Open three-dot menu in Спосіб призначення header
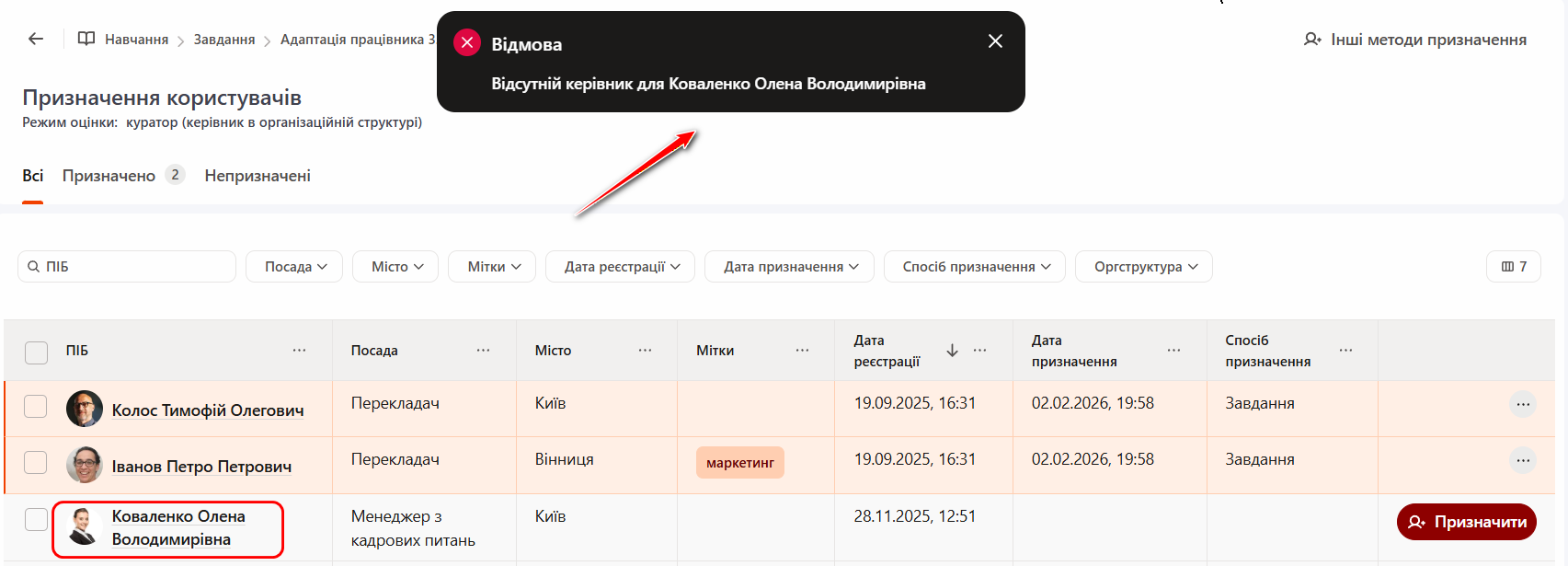The image size is (1568, 566). point(1345,351)
